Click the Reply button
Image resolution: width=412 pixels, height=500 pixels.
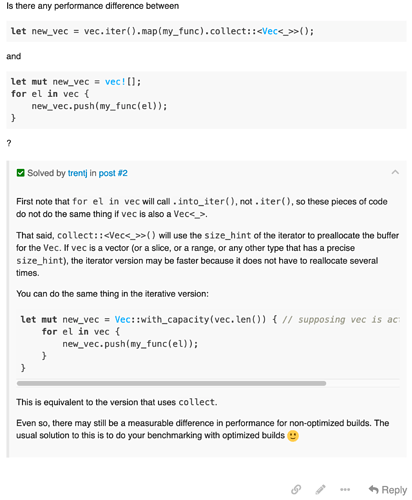(388, 490)
